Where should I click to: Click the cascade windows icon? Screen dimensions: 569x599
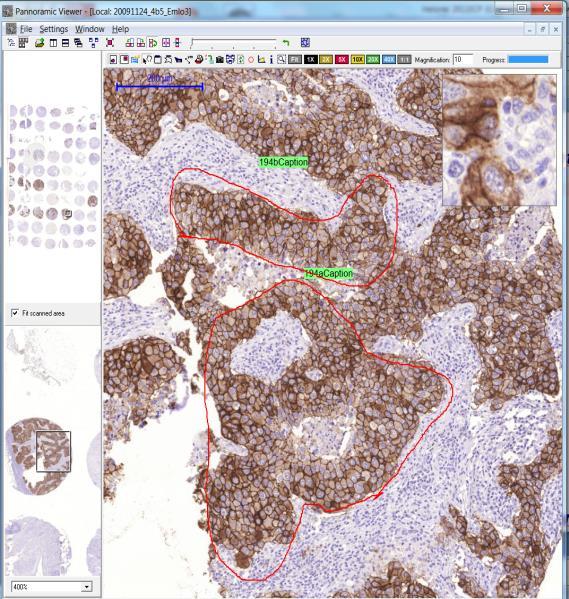(x=78, y=43)
